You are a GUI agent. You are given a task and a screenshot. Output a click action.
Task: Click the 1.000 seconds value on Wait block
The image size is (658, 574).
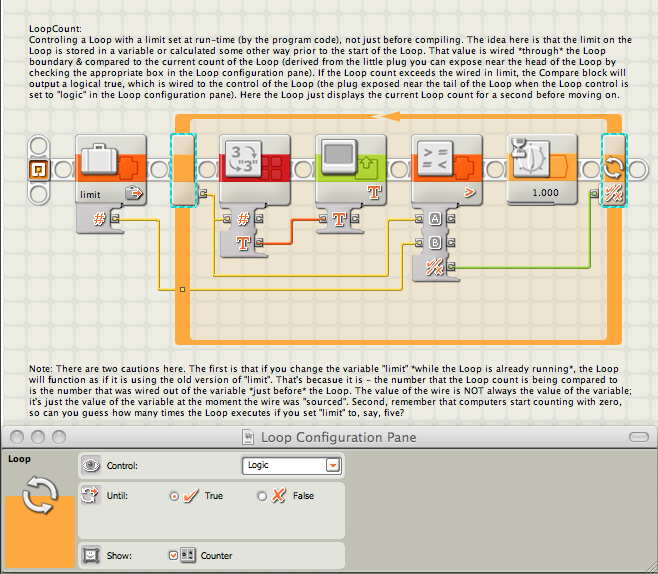pyautogui.click(x=545, y=193)
